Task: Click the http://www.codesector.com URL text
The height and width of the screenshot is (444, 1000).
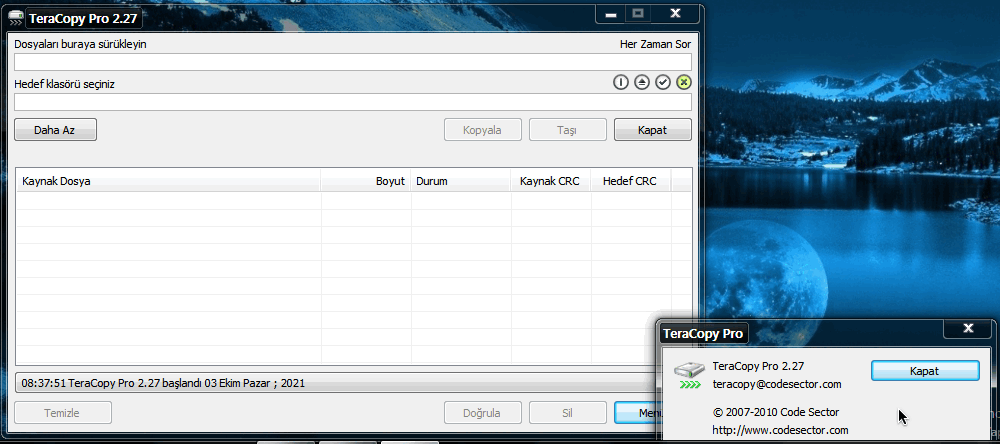Action: 780,430
